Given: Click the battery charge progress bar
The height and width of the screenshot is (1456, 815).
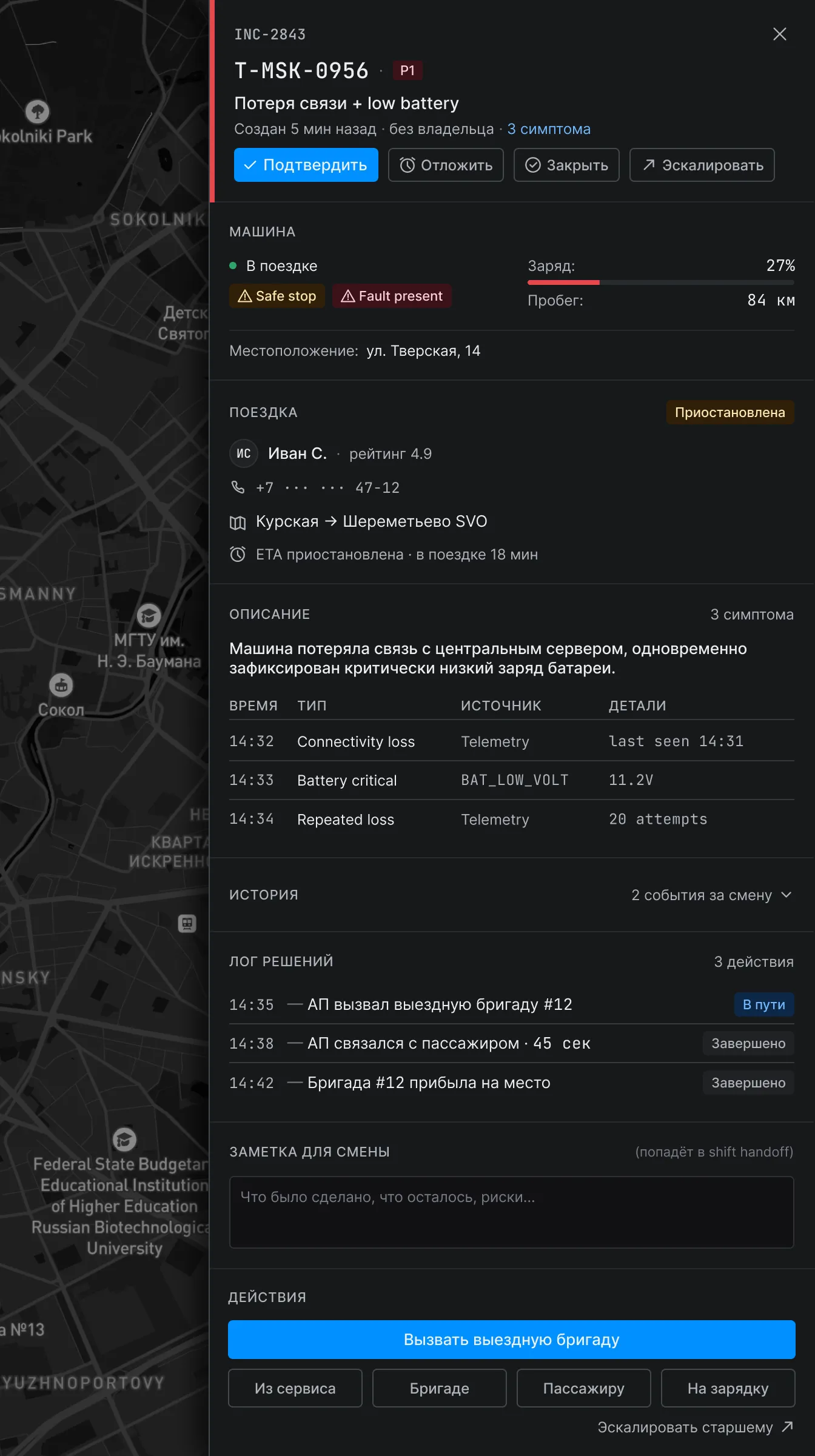Looking at the screenshot, I should click(661, 282).
